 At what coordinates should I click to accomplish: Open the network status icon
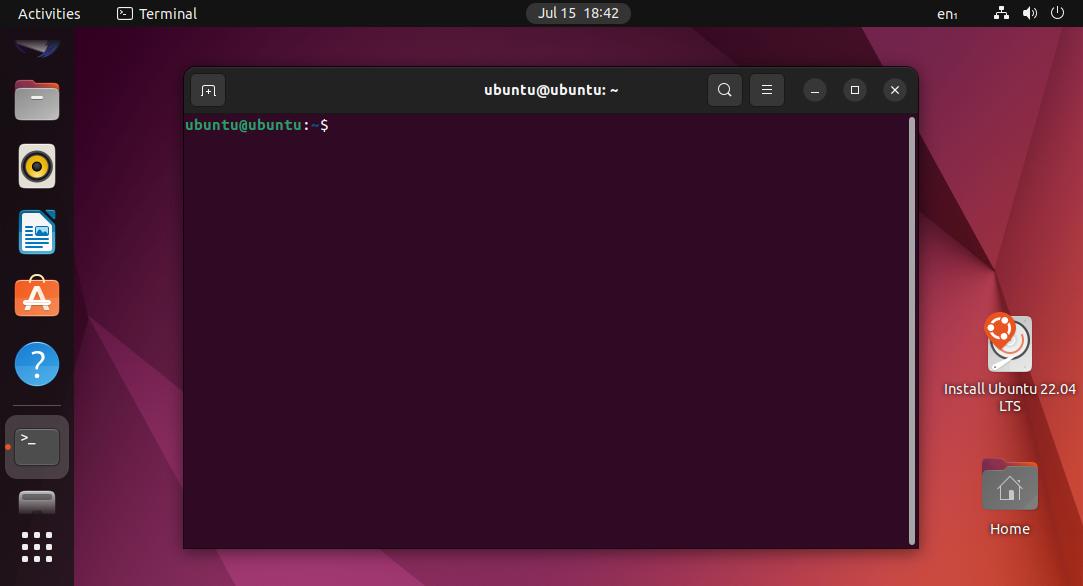[x=1001, y=13]
